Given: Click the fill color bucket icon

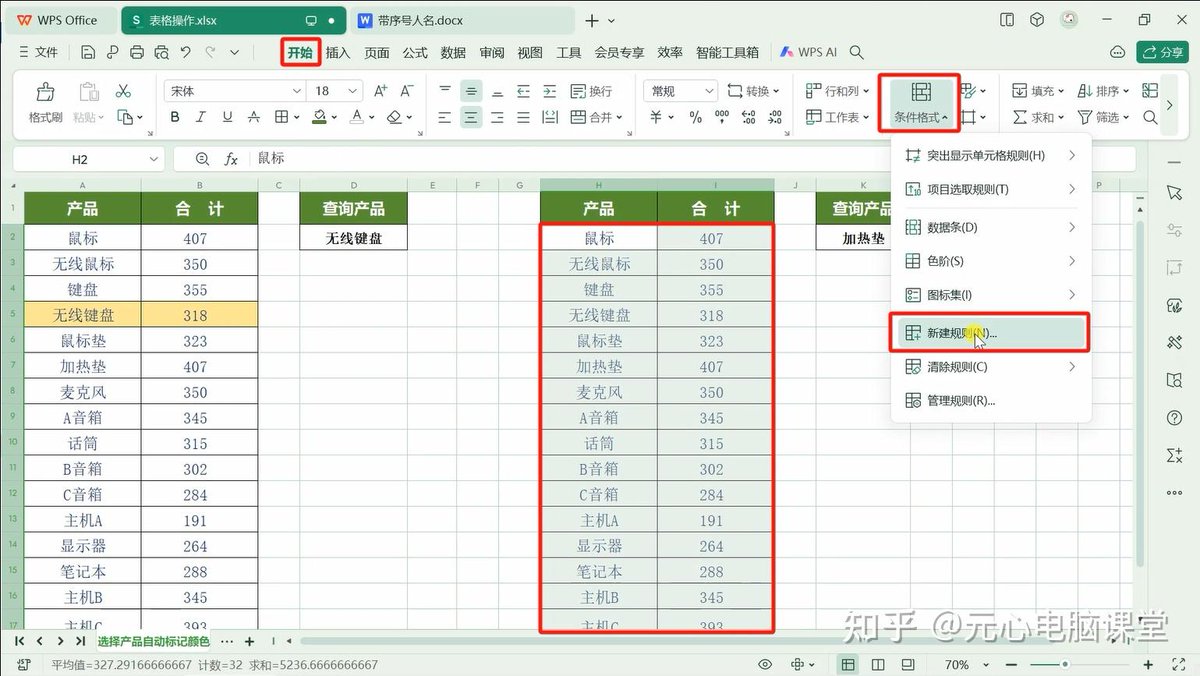Looking at the screenshot, I should (319, 117).
